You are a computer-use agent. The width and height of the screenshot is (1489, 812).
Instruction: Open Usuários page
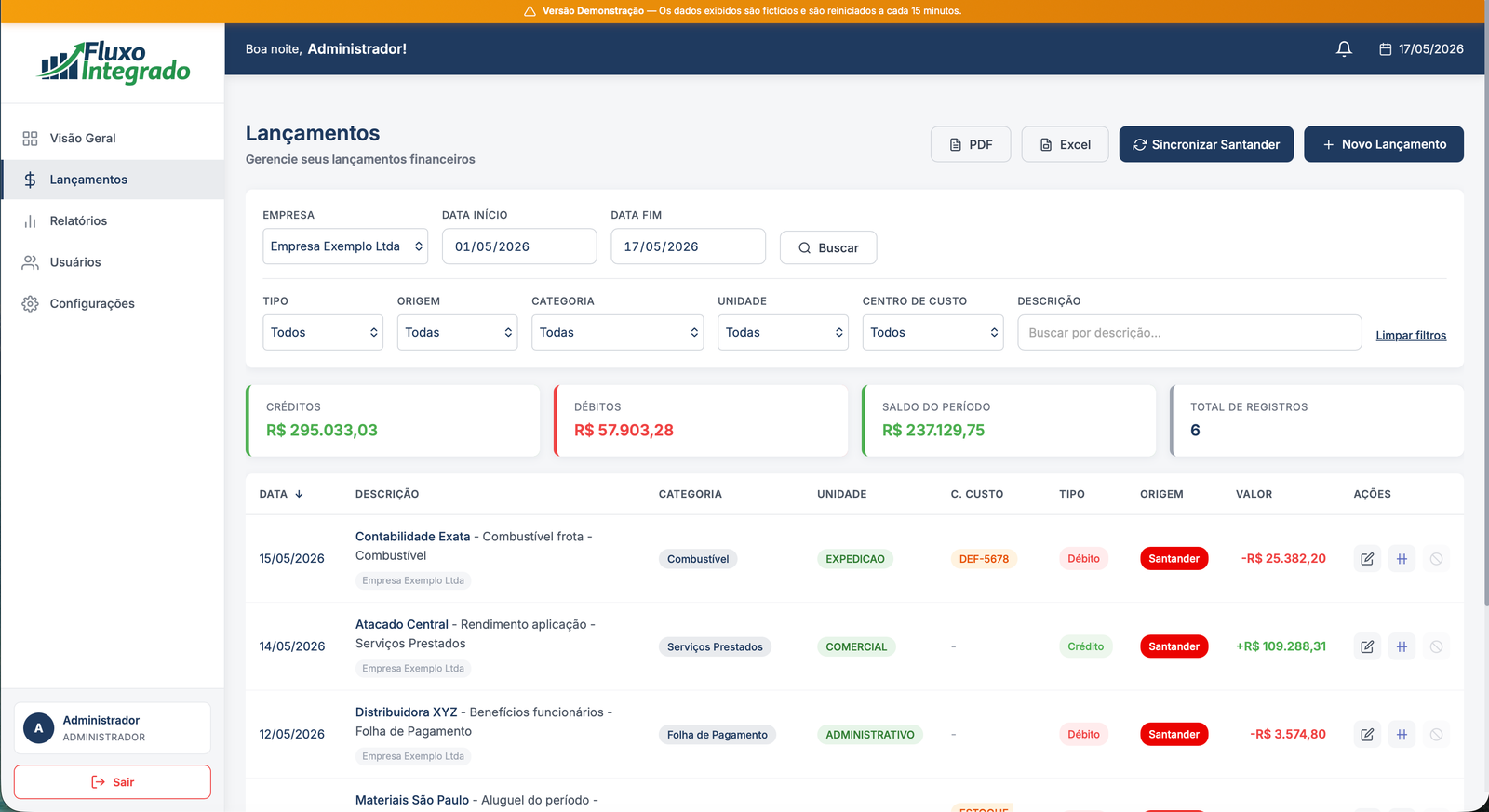point(113,262)
